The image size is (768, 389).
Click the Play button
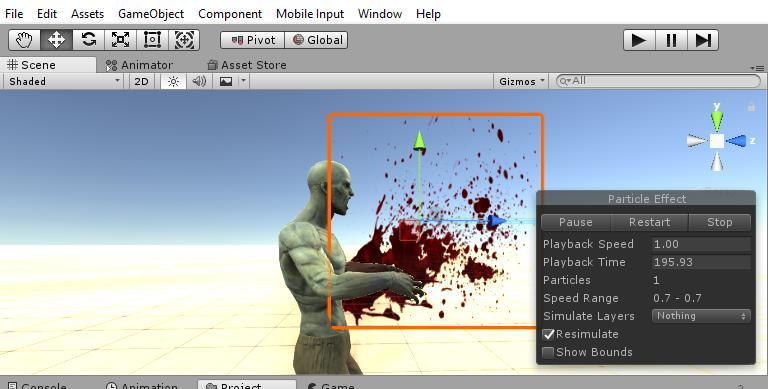[x=639, y=40]
